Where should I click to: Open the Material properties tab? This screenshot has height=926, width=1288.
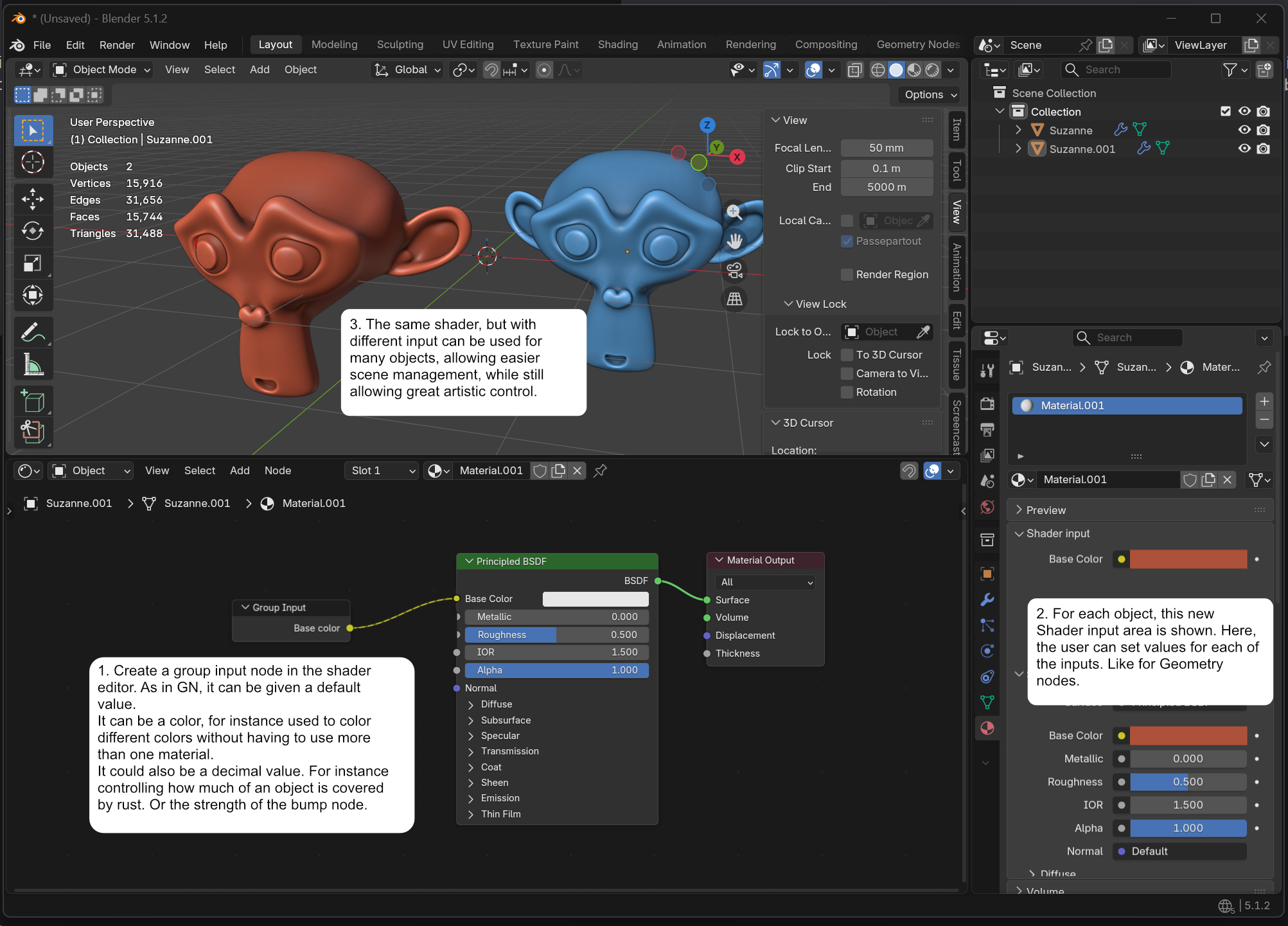(987, 728)
